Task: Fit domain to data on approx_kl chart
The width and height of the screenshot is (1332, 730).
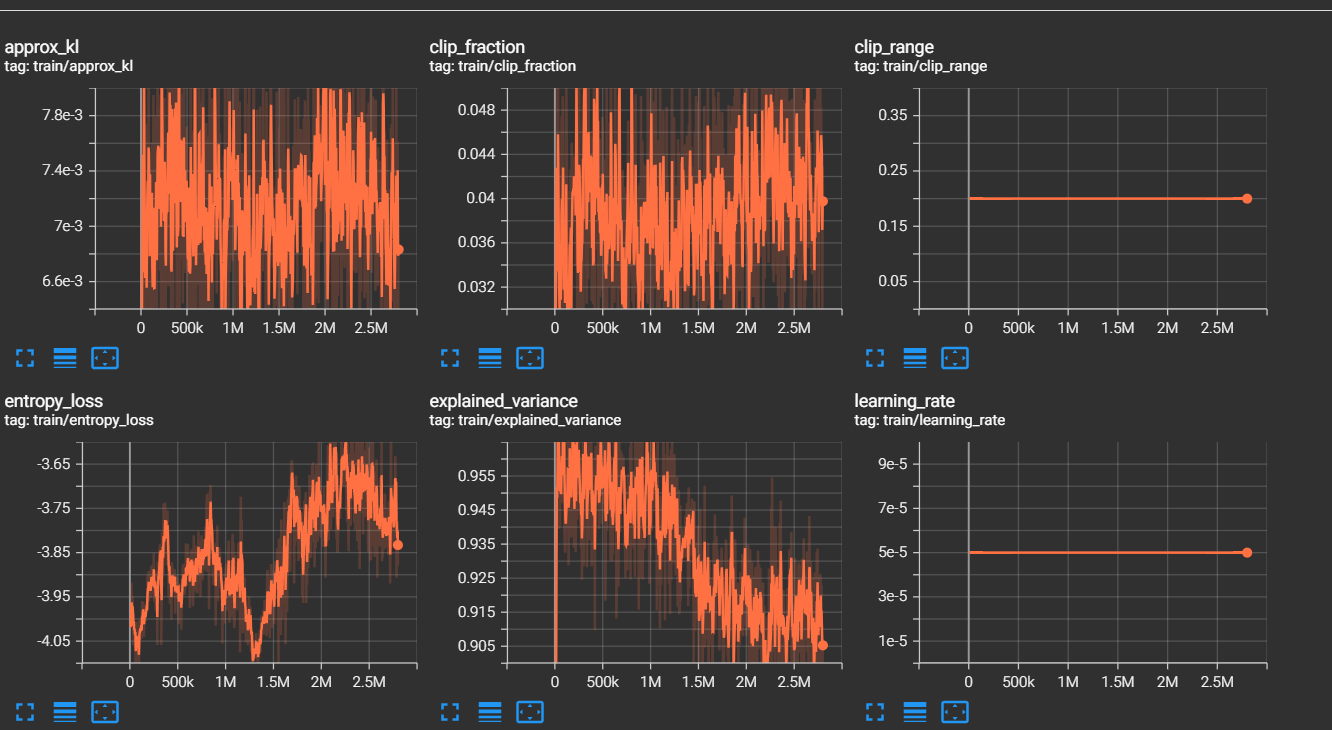Action: pos(105,357)
